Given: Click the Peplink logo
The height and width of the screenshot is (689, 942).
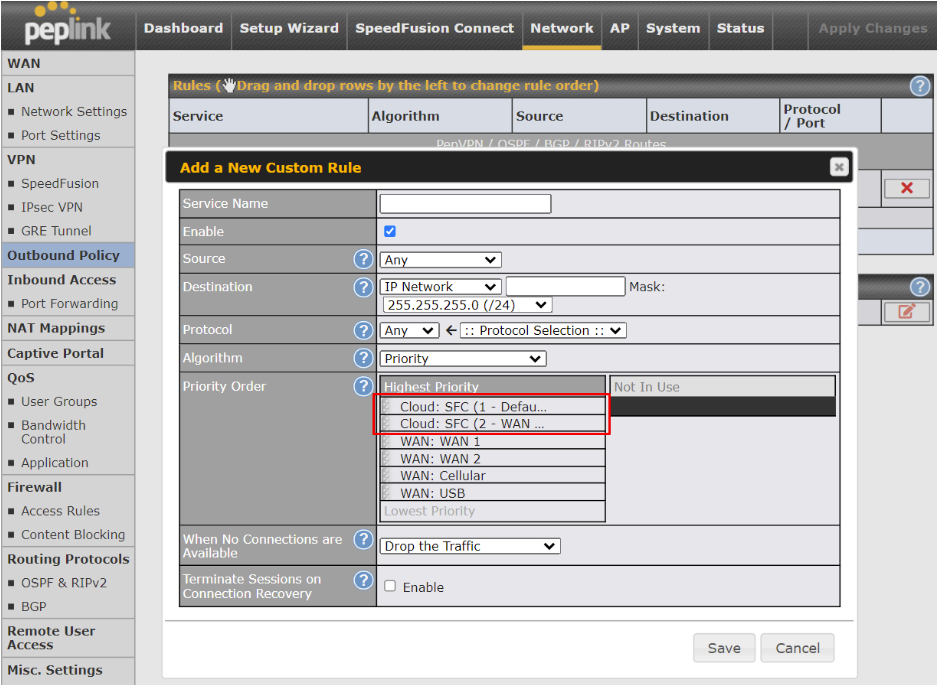Looking at the screenshot, I should click(67, 25).
